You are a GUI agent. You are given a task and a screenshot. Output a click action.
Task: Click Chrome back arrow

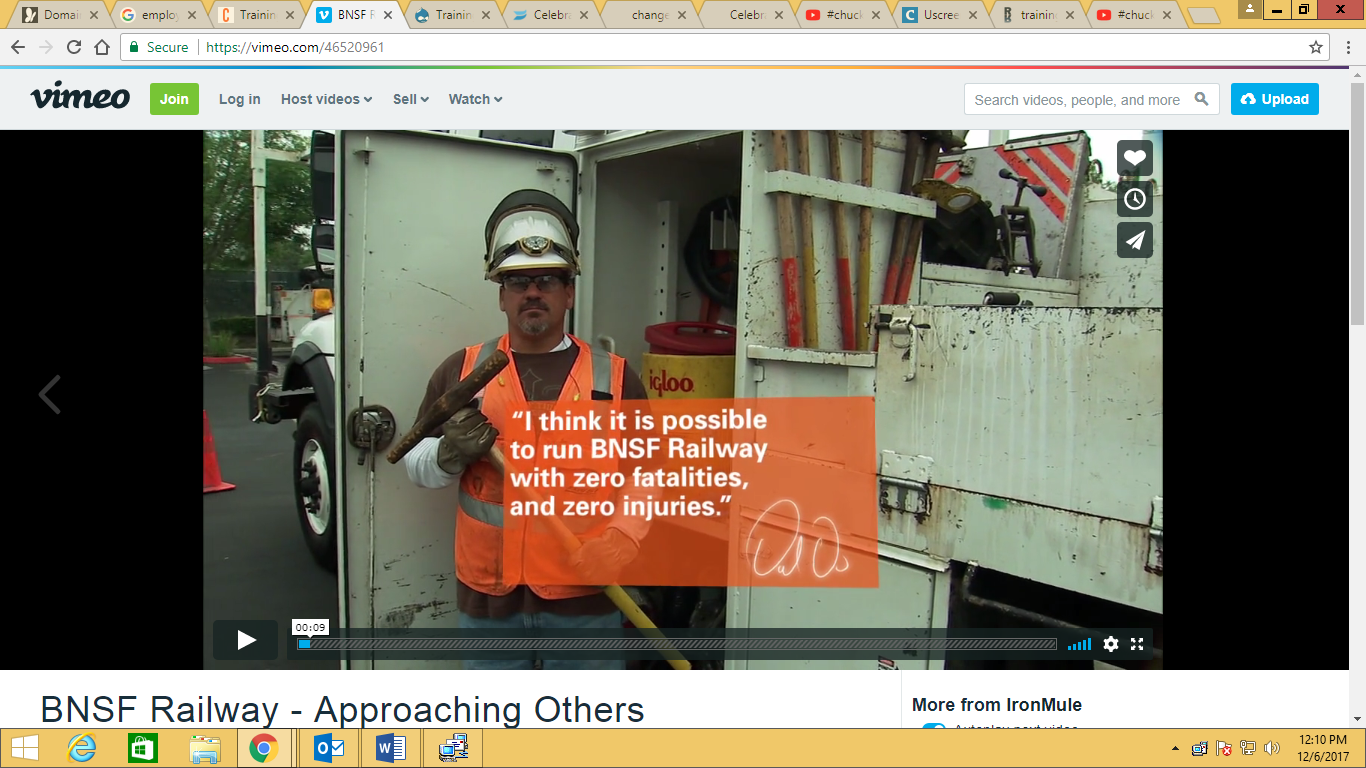18,47
